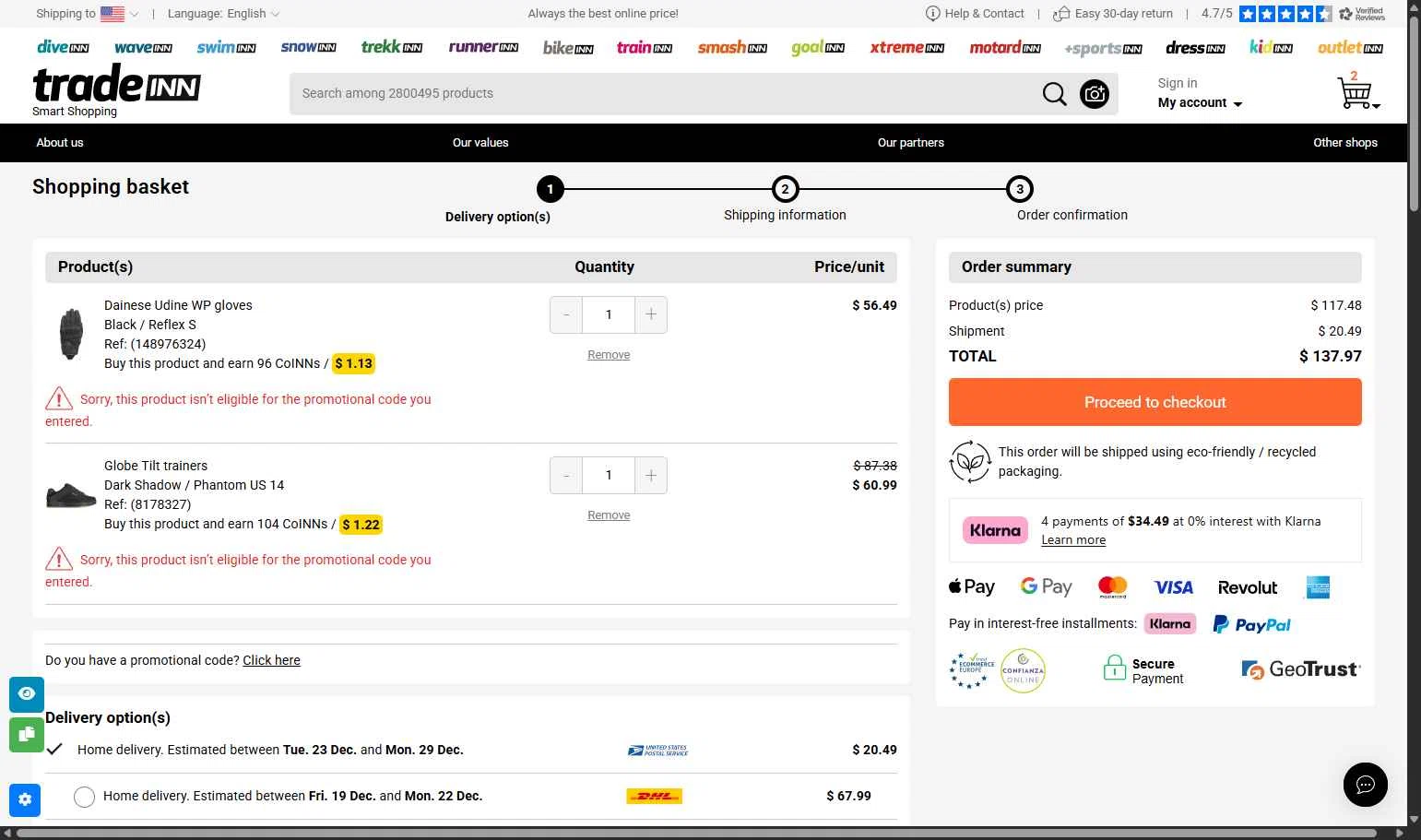Open the +sportsinn store logo link

(x=1103, y=48)
